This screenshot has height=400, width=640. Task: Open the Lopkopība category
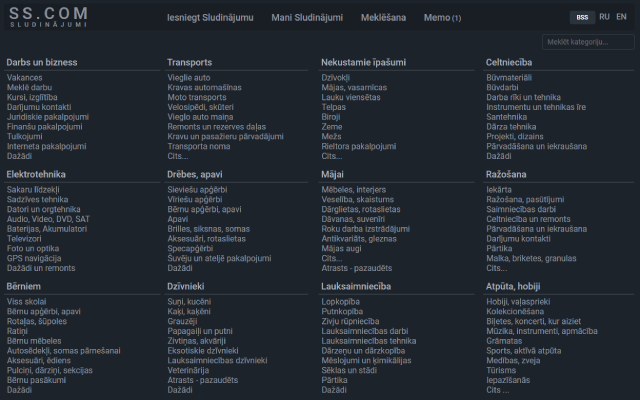click(x=341, y=301)
